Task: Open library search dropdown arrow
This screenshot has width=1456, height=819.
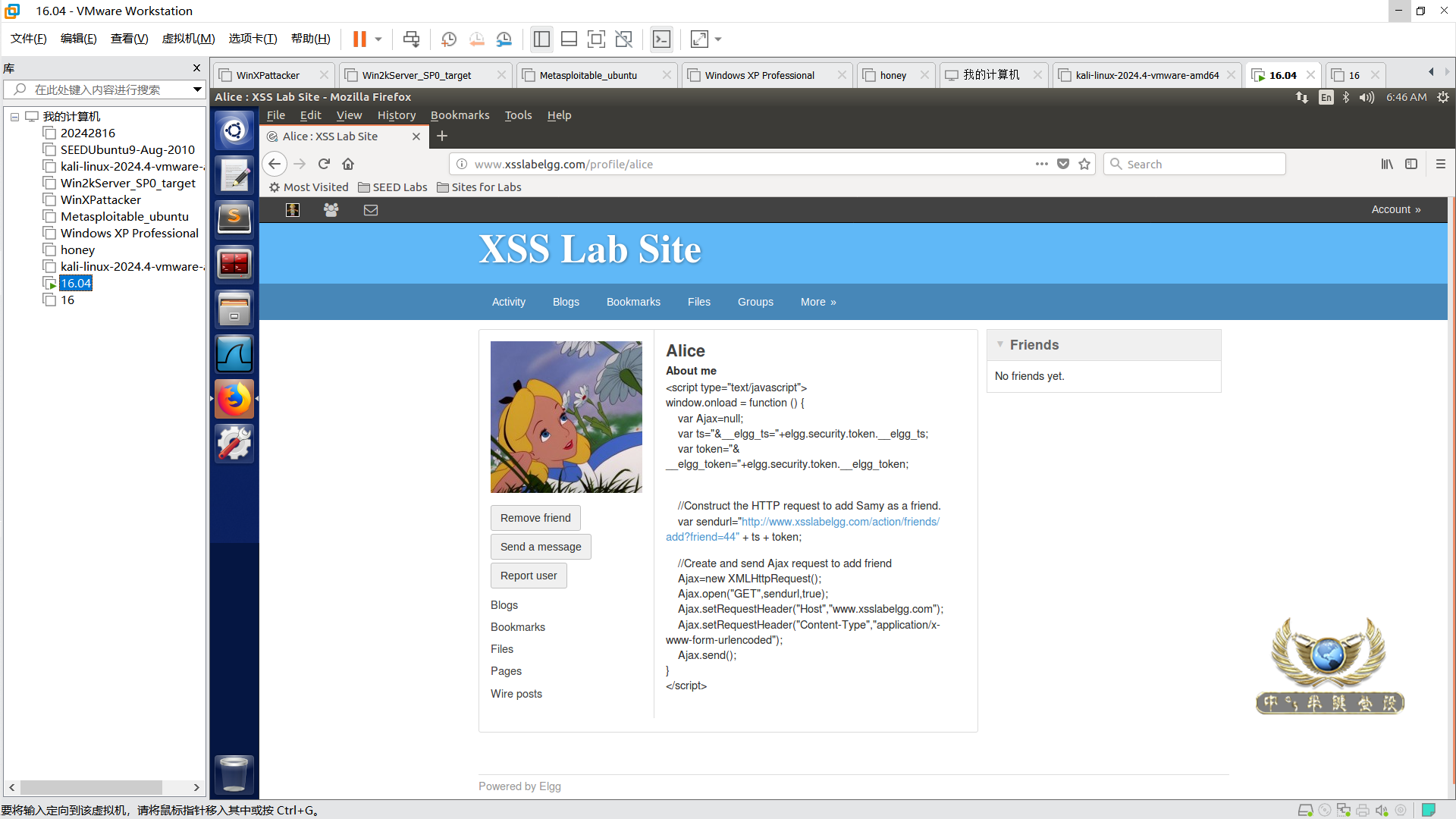Action: (197, 89)
